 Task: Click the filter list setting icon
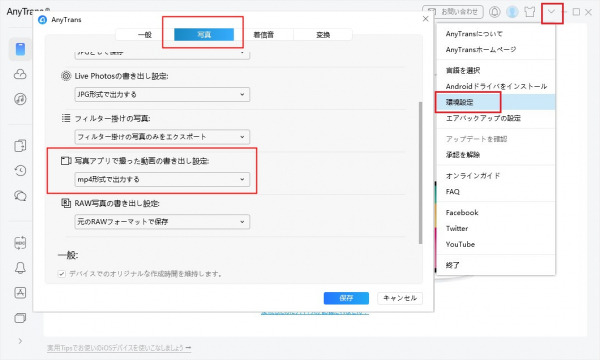pyautogui.click(x=66, y=118)
